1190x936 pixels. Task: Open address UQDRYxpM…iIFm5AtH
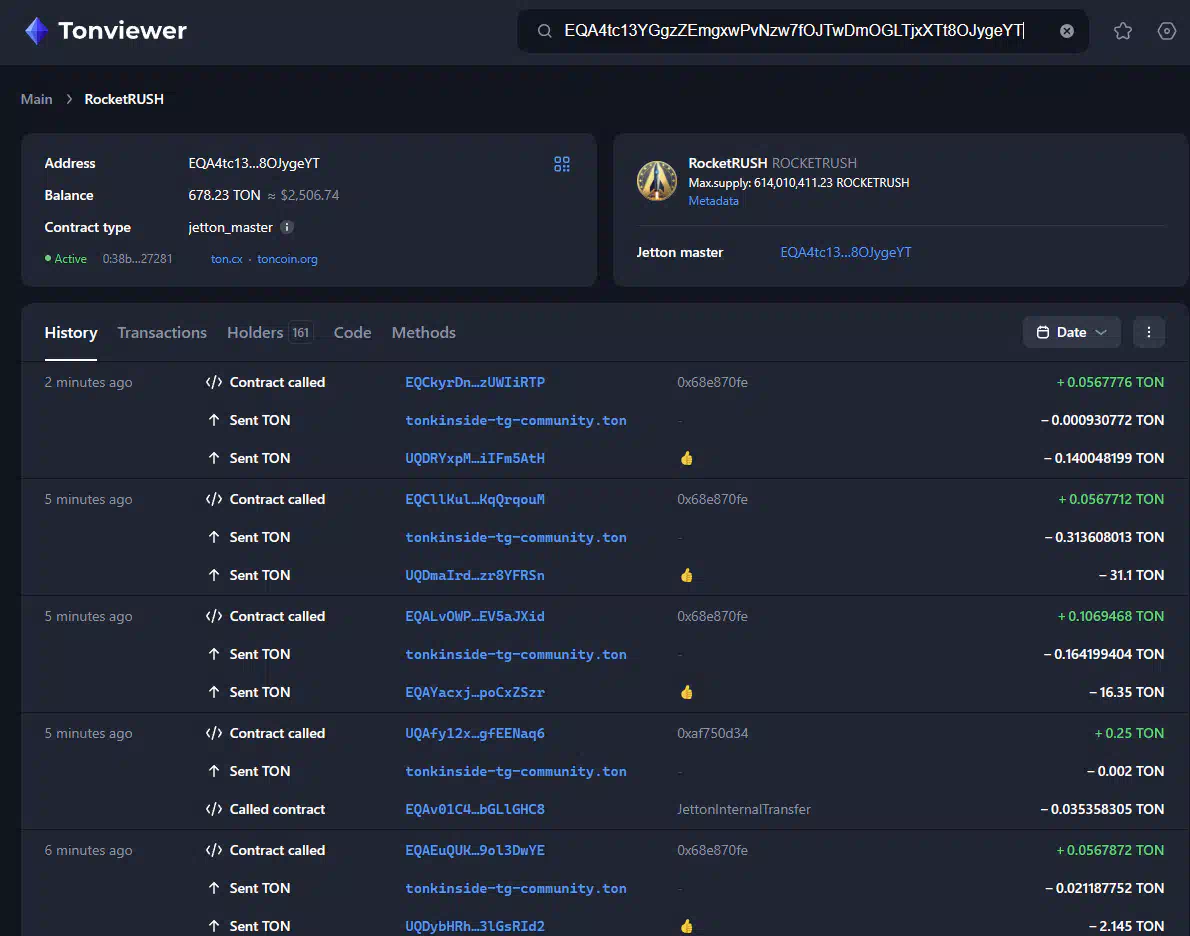pos(474,458)
